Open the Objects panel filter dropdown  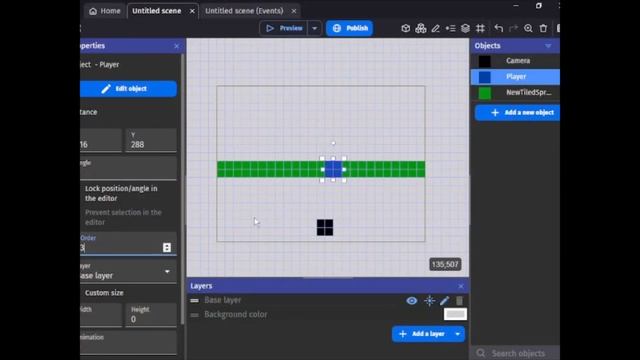click(x=548, y=46)
